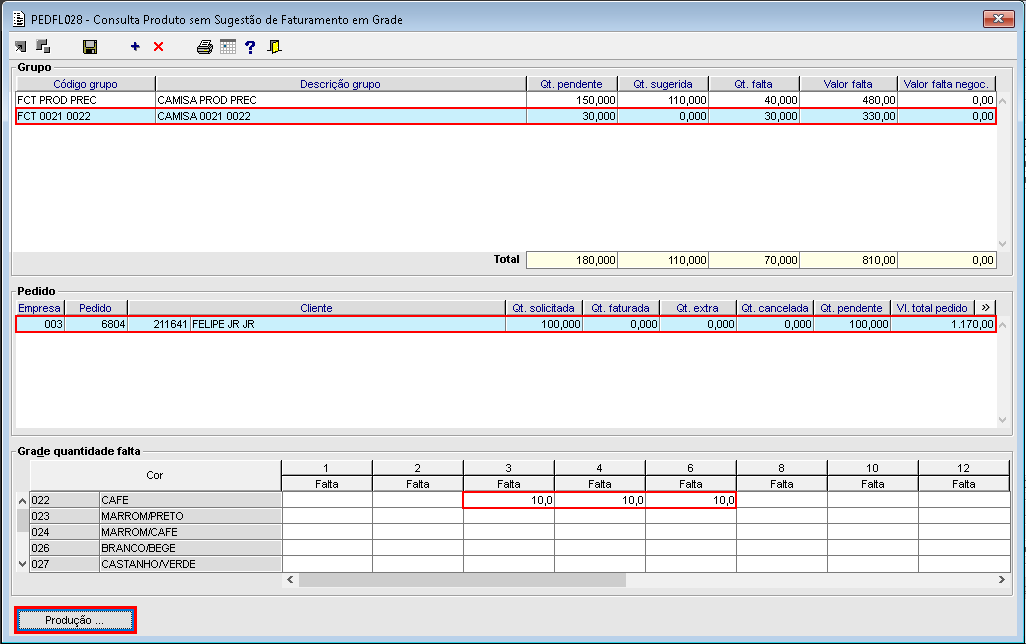
Task: Click the Qt. pendente header in Grupo table
Action: 571,84
